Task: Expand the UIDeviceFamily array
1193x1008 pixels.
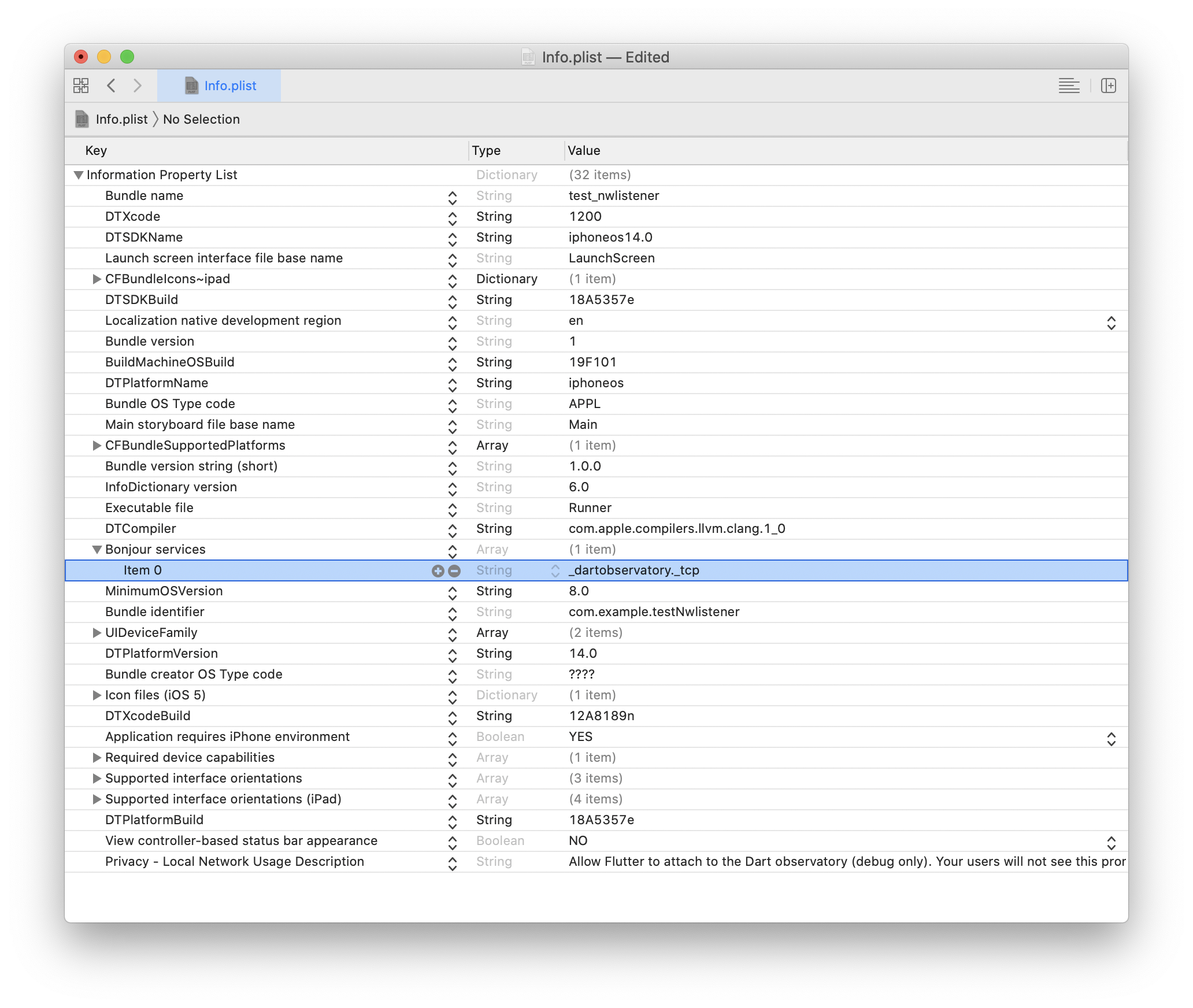Action: tap(97, 633)
